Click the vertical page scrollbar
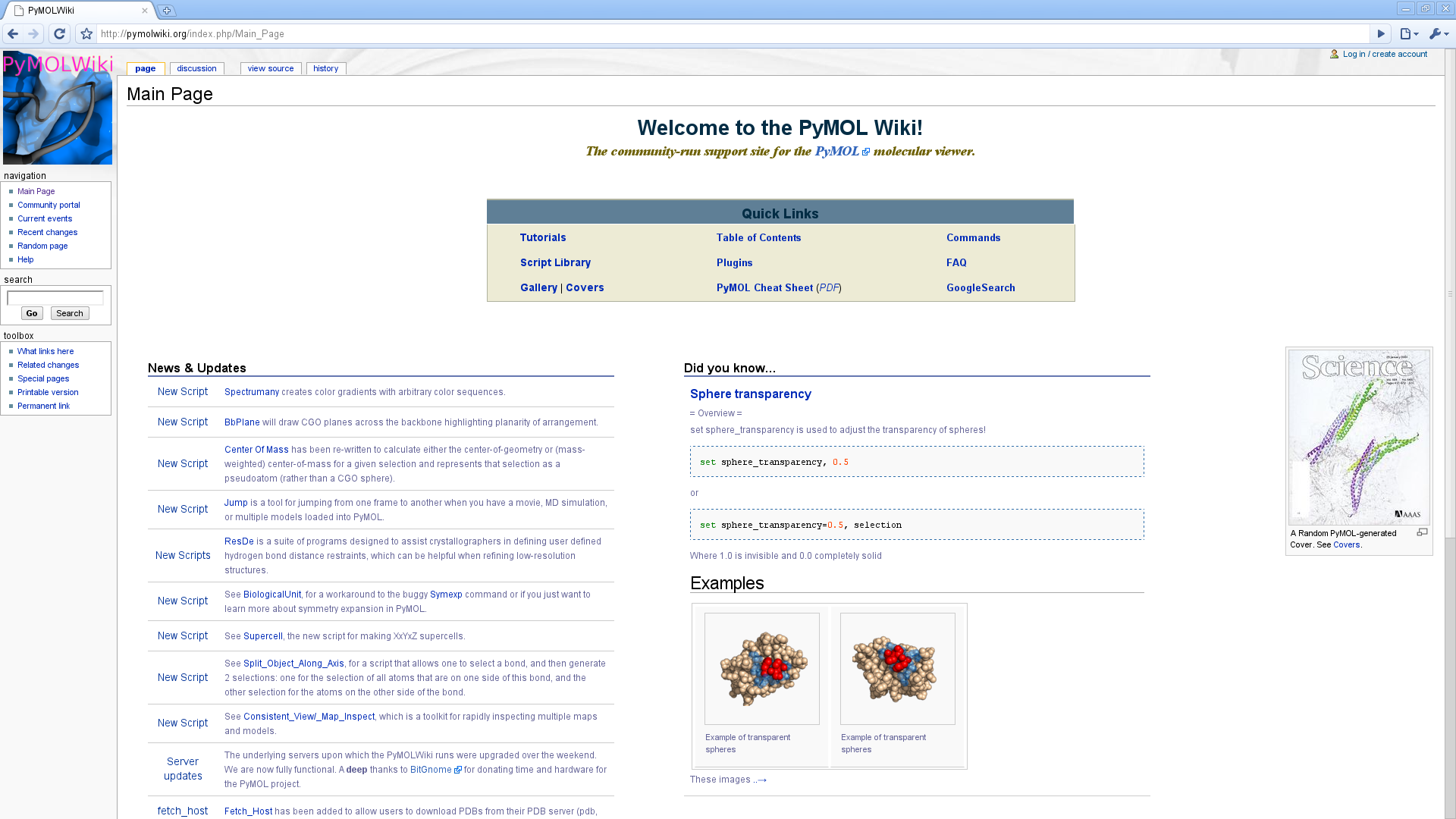The width and height of the screenshot is (1456, 819). coord(1449,293)
